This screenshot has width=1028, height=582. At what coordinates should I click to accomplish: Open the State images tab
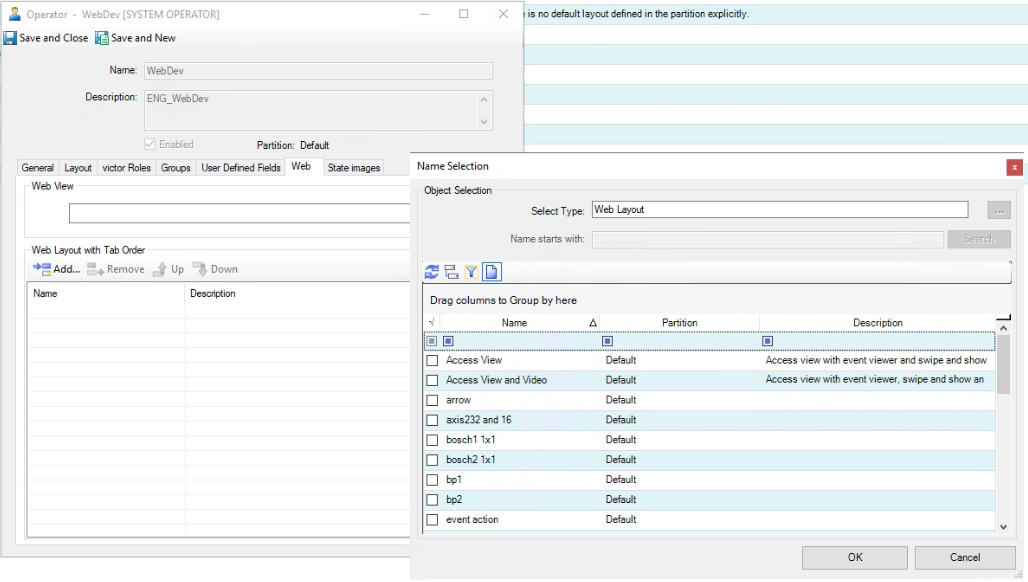pos(354,168)
